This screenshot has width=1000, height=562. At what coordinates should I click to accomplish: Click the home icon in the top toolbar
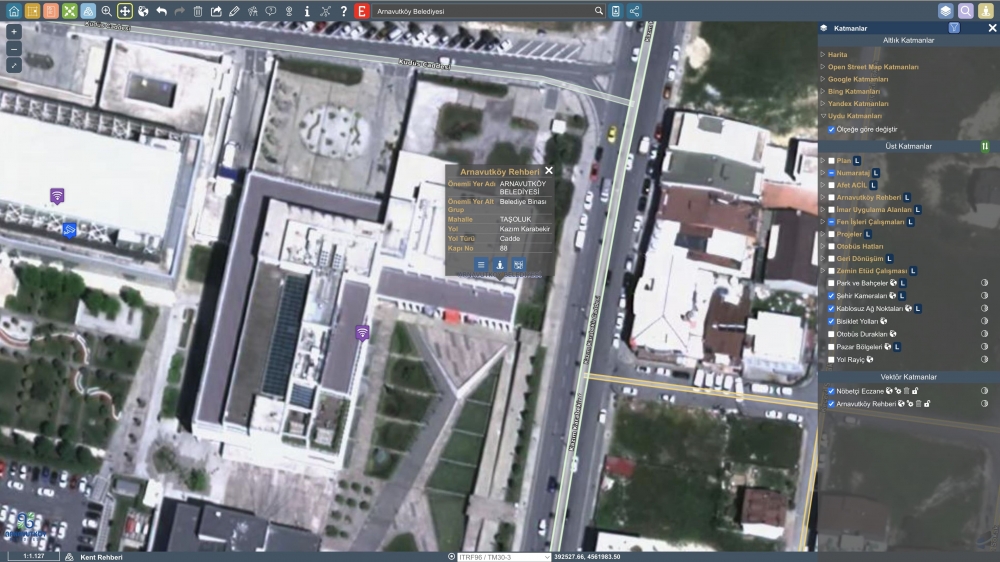coord(13,11)
